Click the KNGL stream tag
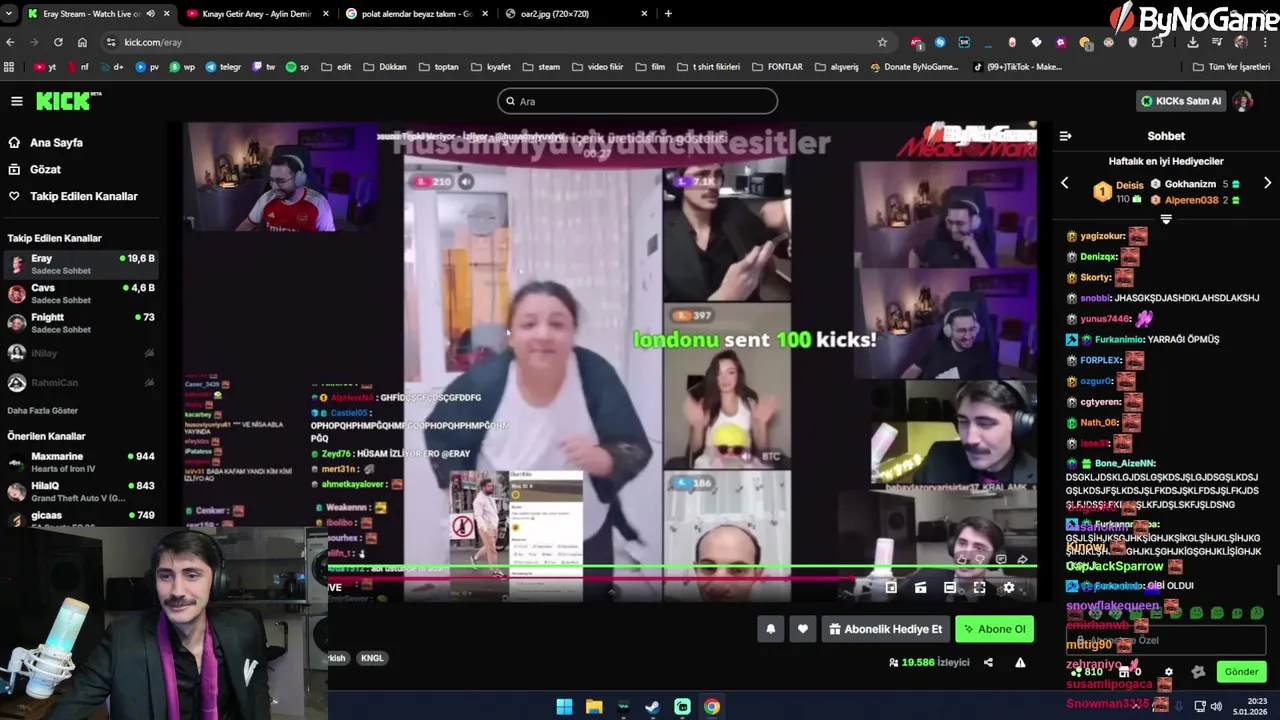This screenshot has height=720, width=1280. (x=372, y=658)
